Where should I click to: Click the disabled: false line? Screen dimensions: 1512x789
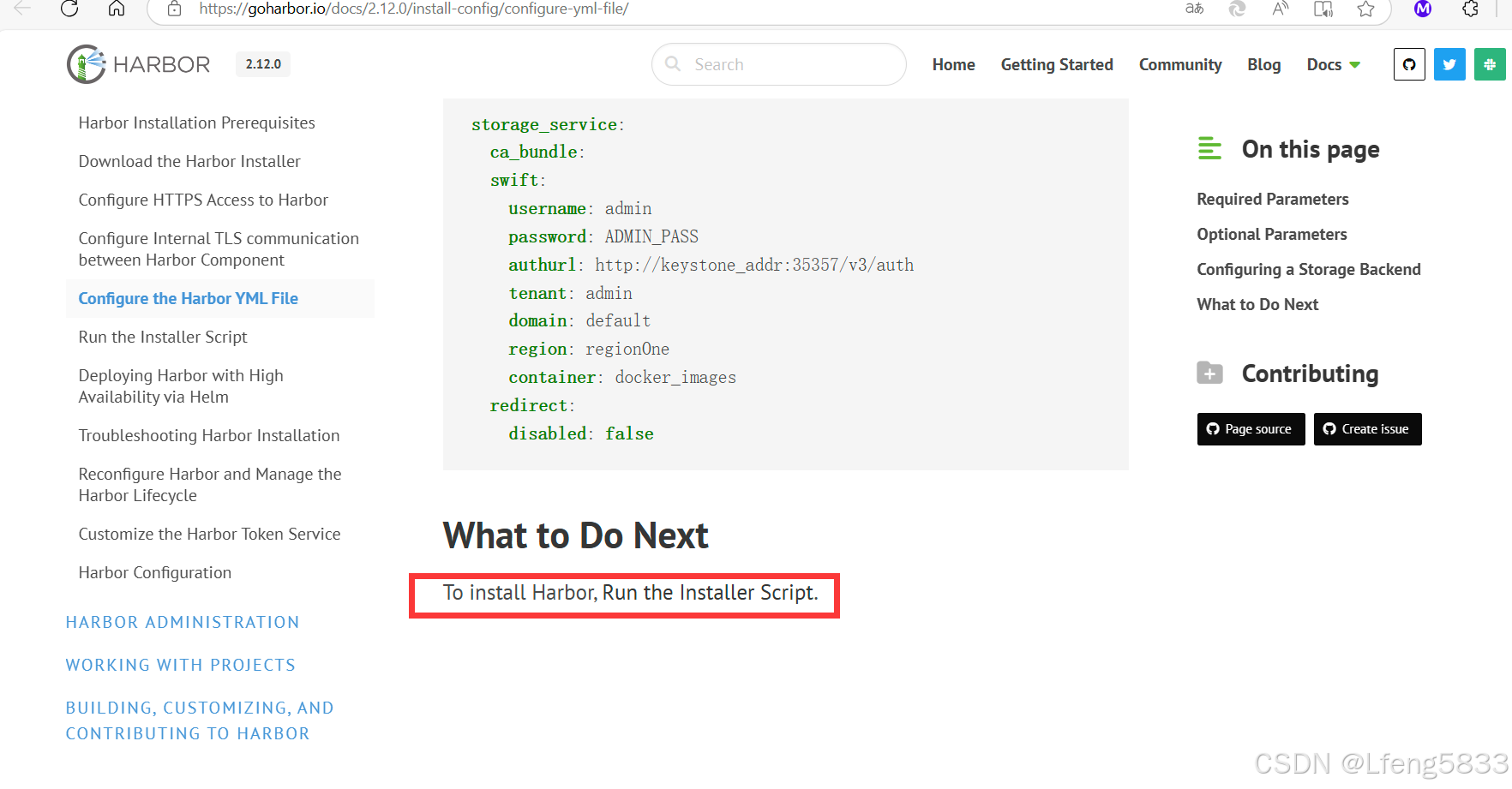click(581, 433)
